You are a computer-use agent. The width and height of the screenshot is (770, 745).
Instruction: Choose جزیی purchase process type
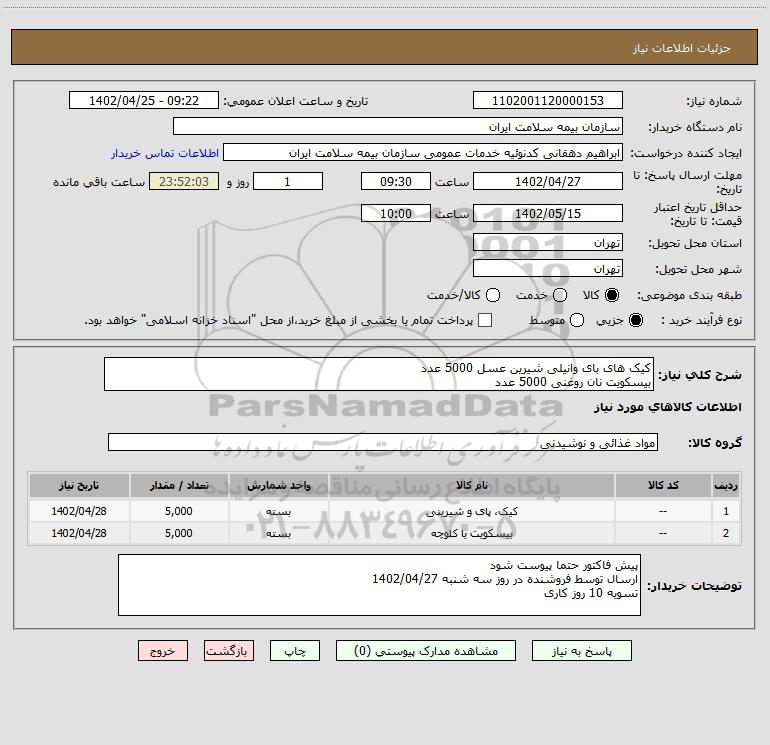(x=636, y=320)
